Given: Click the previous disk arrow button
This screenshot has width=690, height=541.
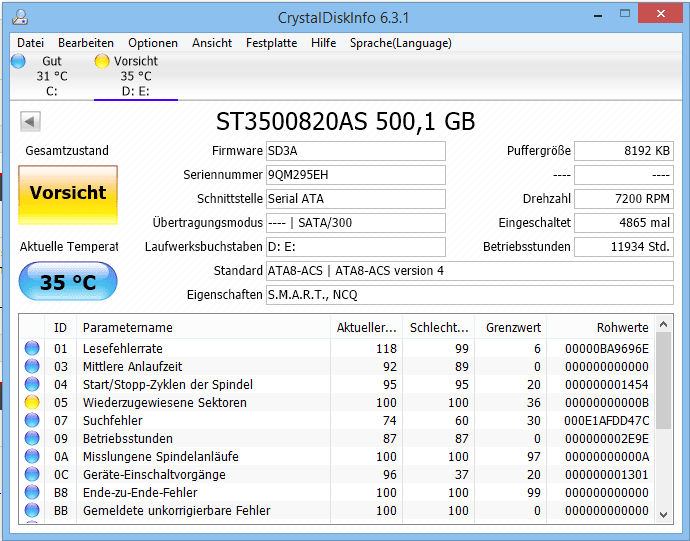Looking at the screenshot, I should click(30, 121).
